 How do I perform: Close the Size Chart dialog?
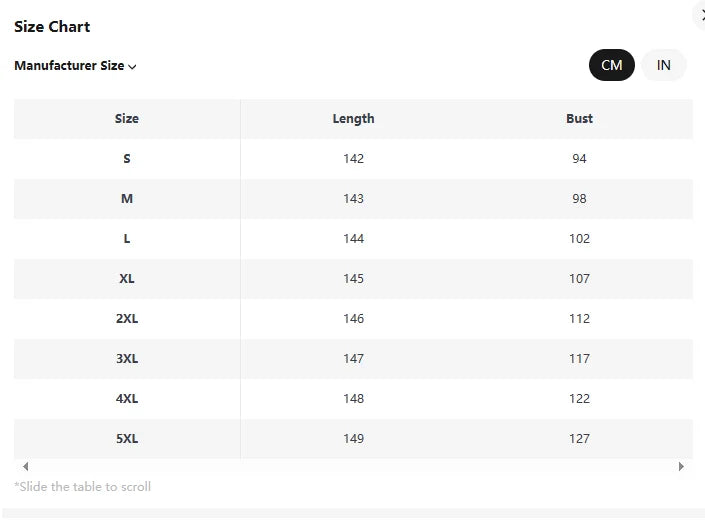point(701,14)
